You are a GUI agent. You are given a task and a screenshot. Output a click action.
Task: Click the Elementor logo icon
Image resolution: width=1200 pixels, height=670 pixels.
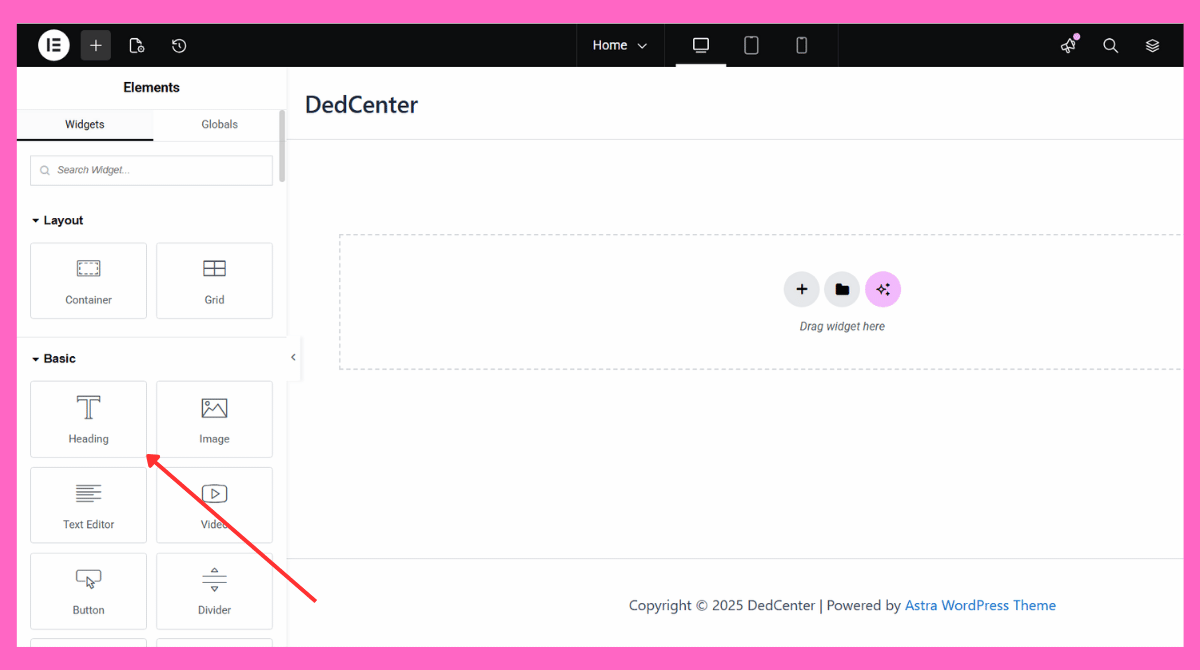[x=54, y=45]
